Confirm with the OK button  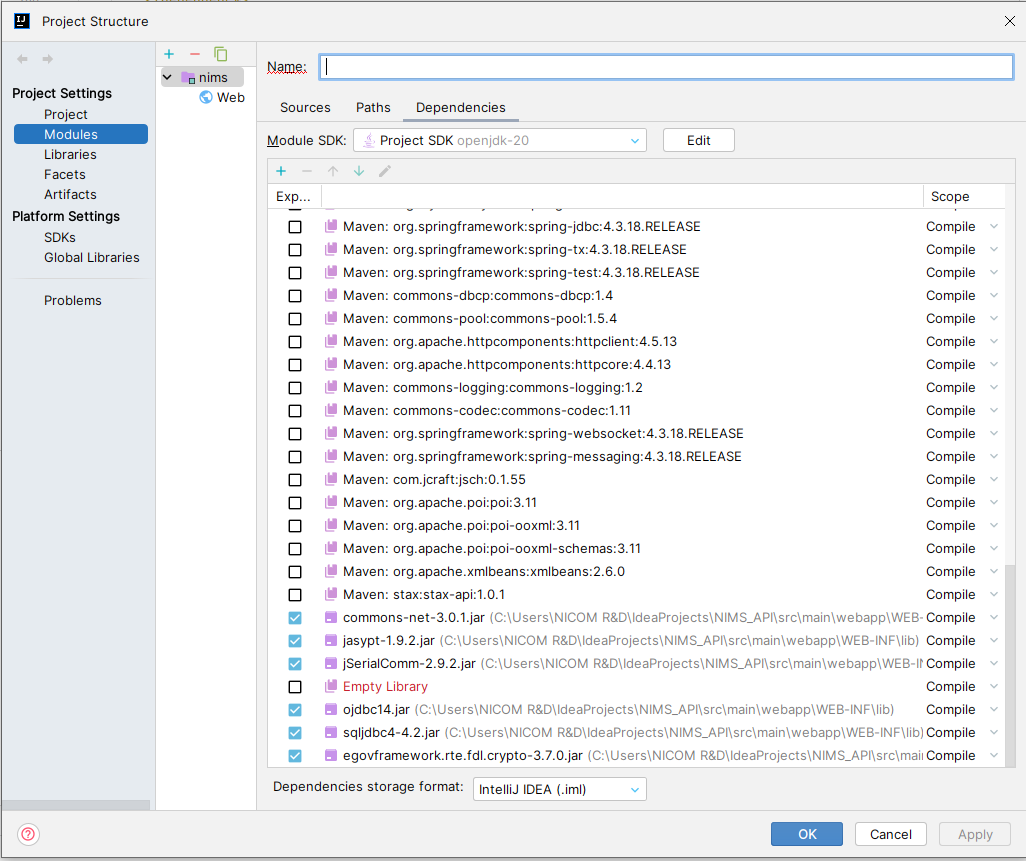pos(807,834)
